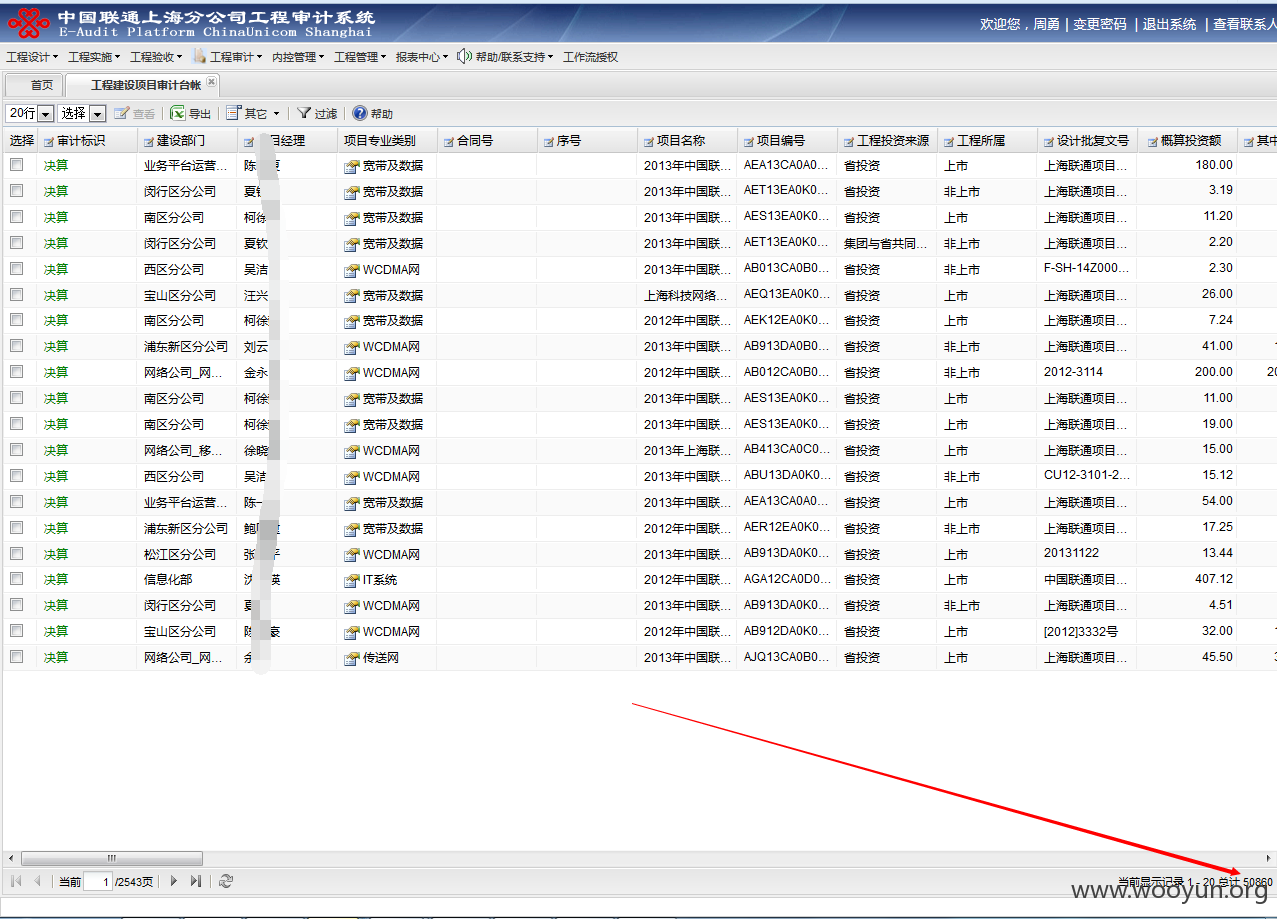Tick checkbox of row with amount 45.50
Viewport: 1277px width, 919px height.
point(17,657)
